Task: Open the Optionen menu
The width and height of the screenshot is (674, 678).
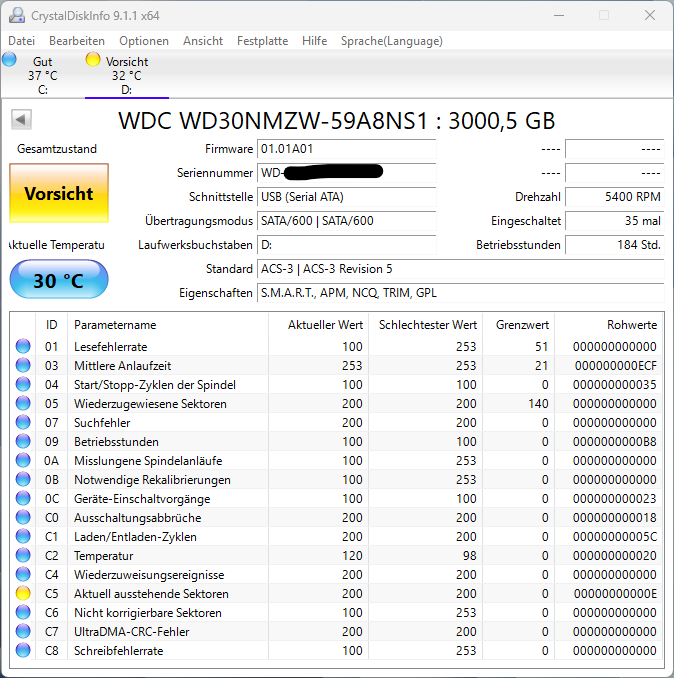Action: point(144,41)
